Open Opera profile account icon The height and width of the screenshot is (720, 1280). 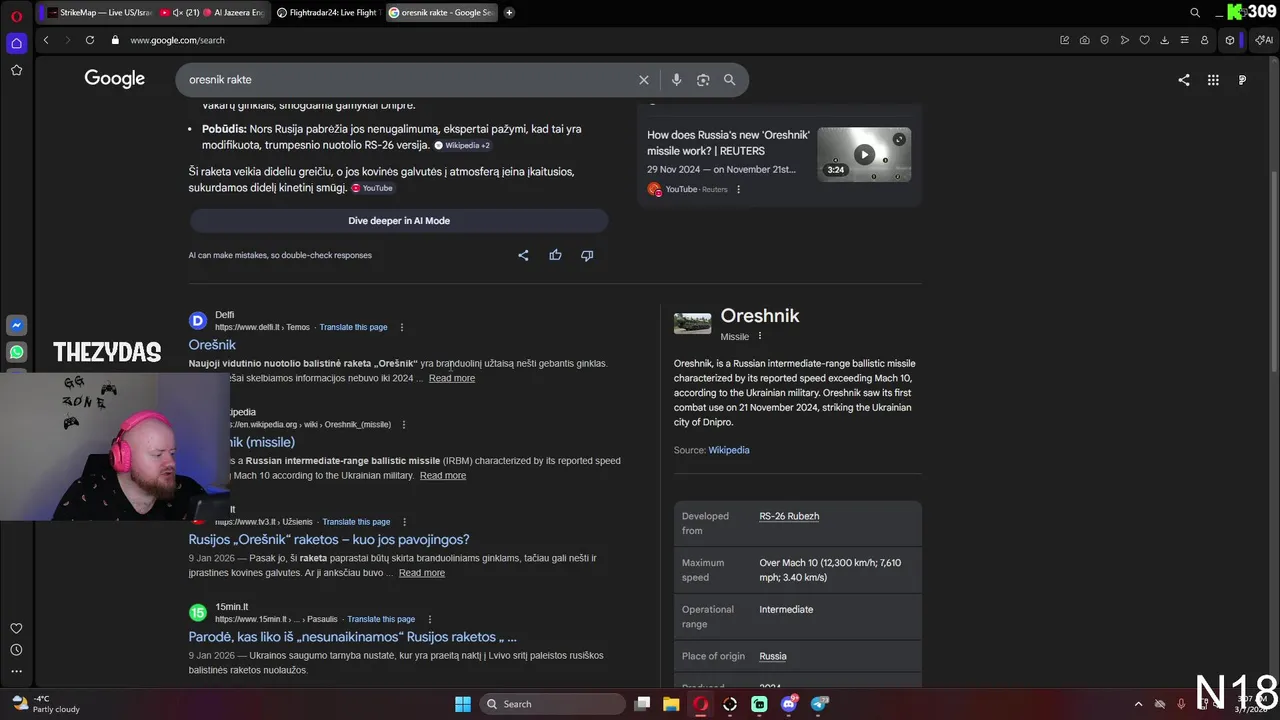tap(1204, 40)
